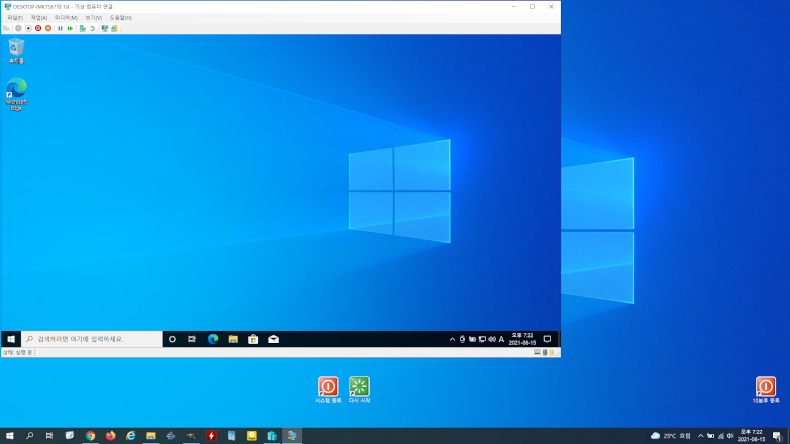This screenshot has height=444, width=790.
Task: Click the keyboard icon in VM status bar
Action: click(x=538, y=353)
